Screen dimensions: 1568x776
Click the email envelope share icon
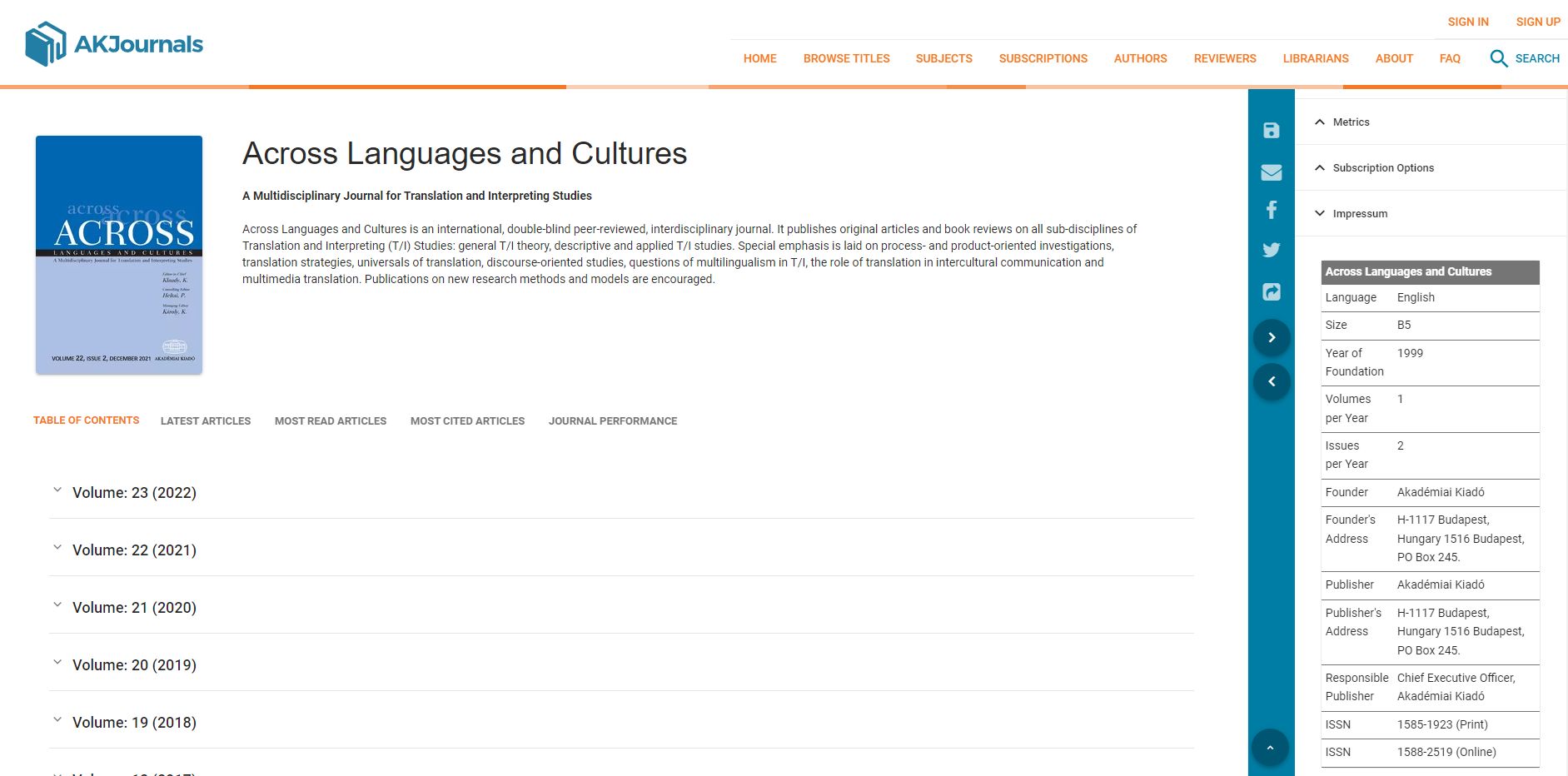click(x=1271, y=172)
